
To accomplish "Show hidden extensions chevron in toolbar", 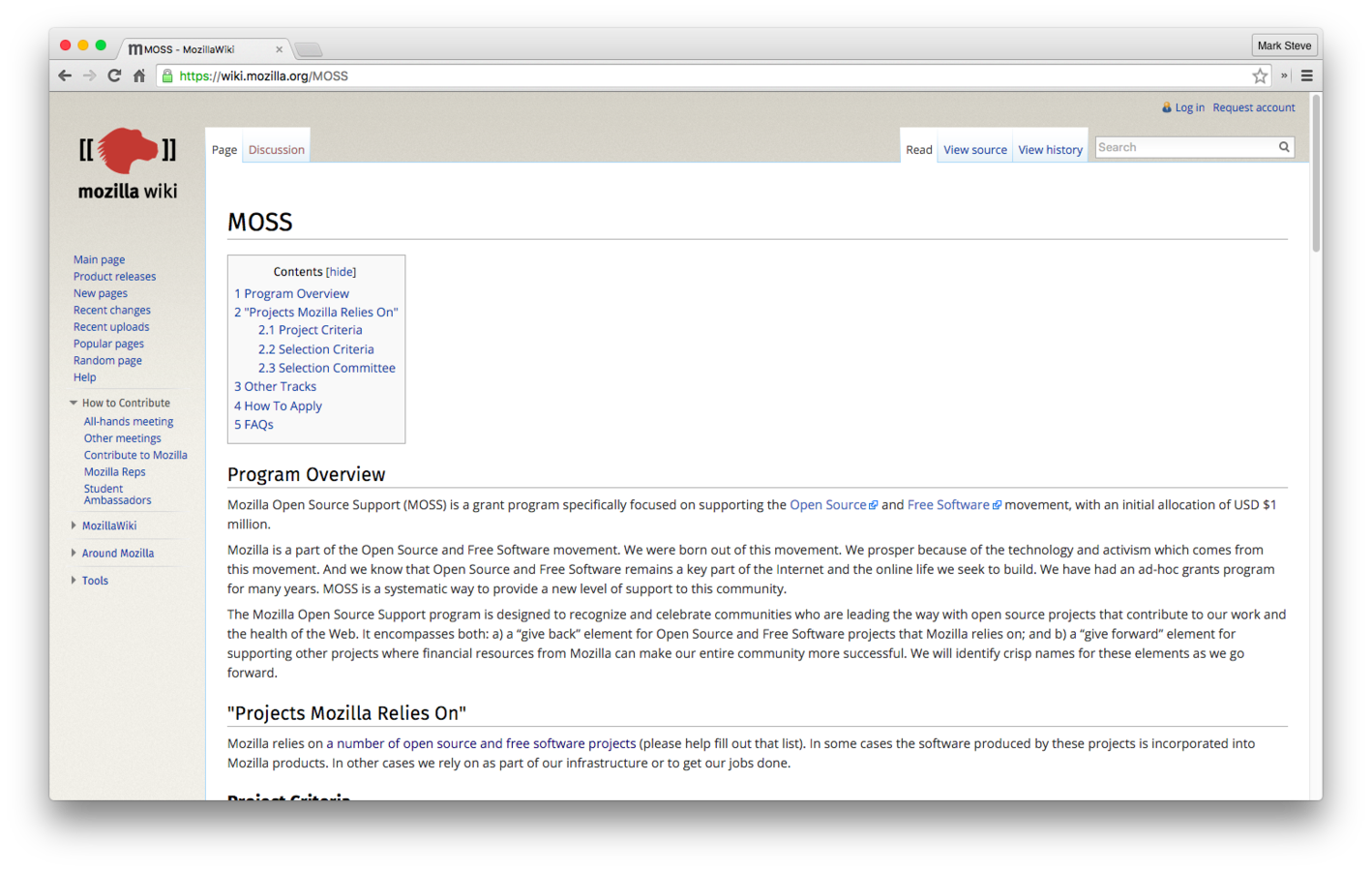I will [1285, 75].
